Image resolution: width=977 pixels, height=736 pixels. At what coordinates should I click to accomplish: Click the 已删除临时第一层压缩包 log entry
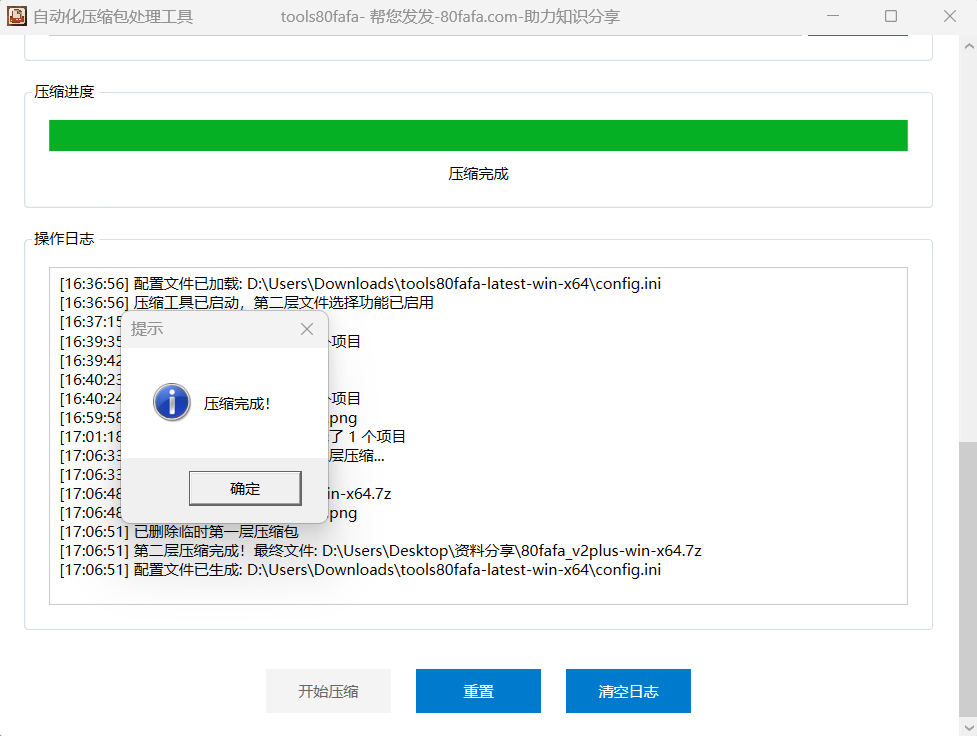[215, 532]
